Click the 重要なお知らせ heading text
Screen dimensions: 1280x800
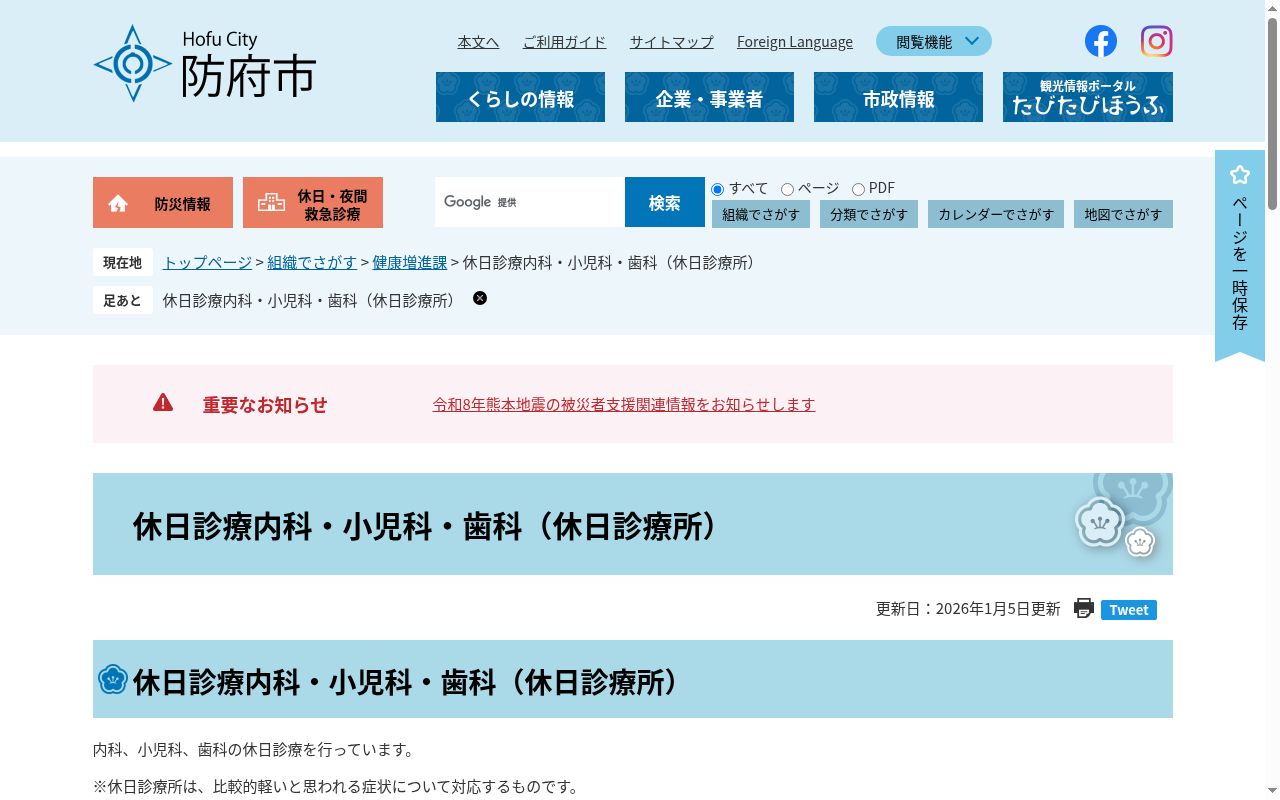tap(265, 404)
